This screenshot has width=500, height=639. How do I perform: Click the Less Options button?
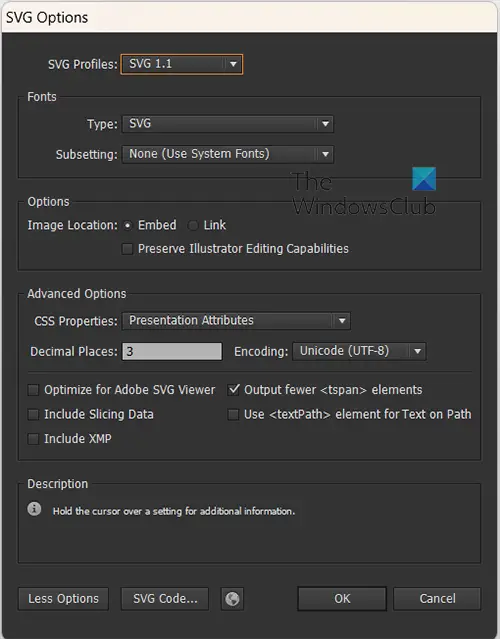click(x=64, y=599)
